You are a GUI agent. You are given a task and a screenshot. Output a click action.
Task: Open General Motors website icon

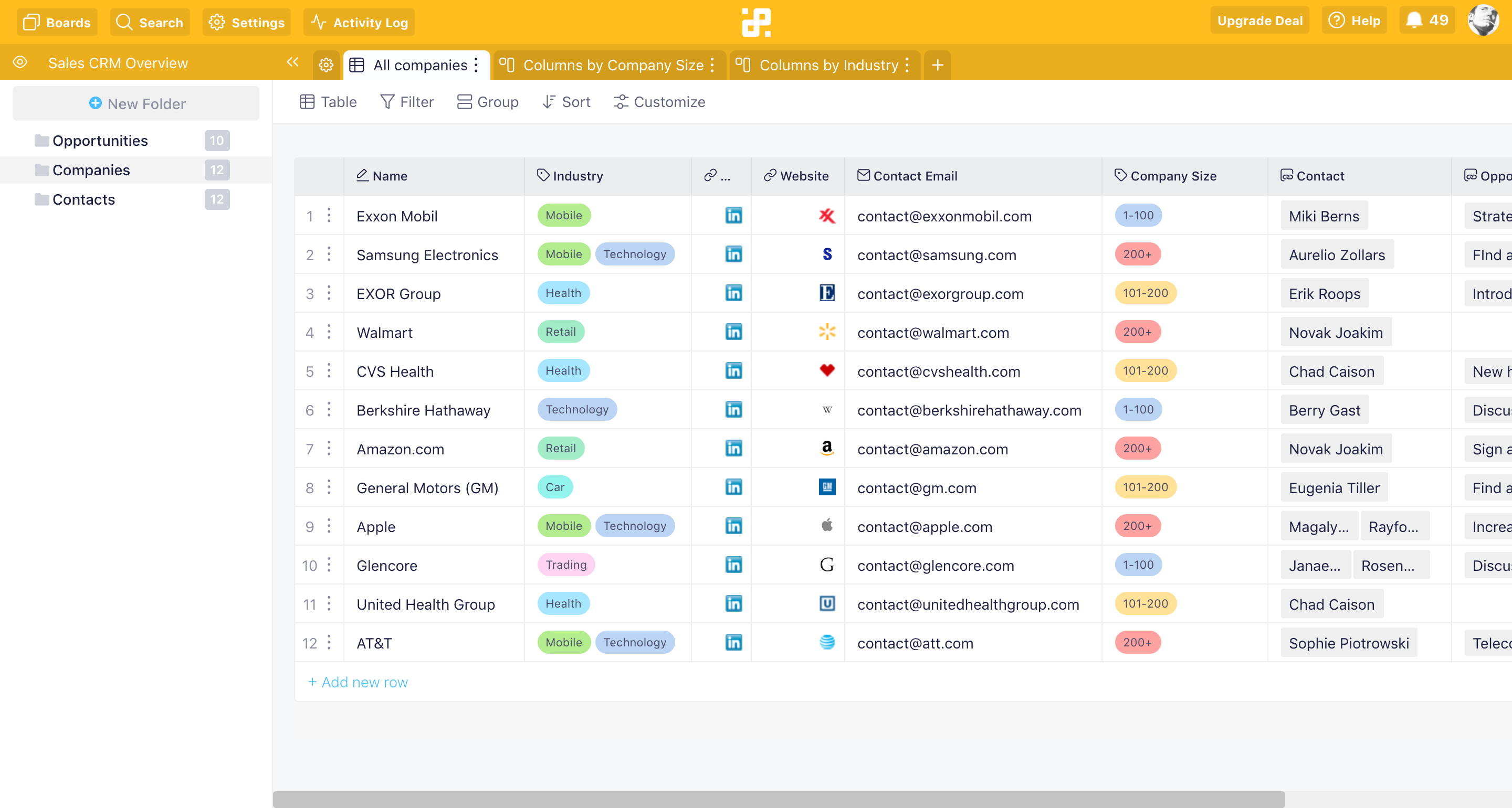point(827,487)
